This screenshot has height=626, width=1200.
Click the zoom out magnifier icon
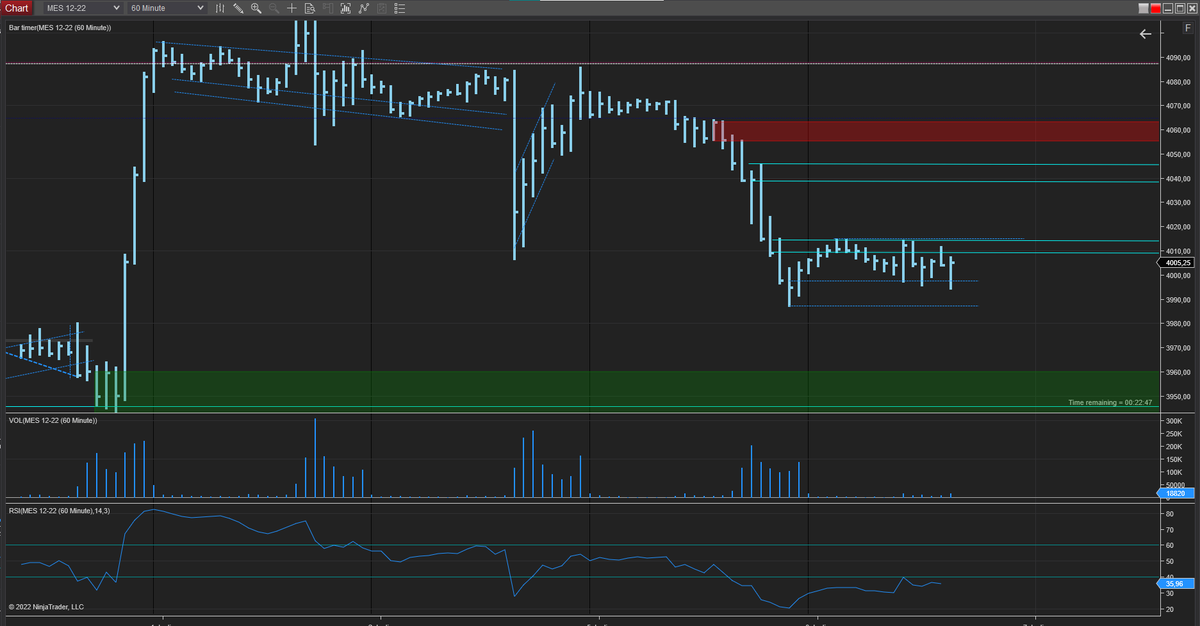click(273, 8)
